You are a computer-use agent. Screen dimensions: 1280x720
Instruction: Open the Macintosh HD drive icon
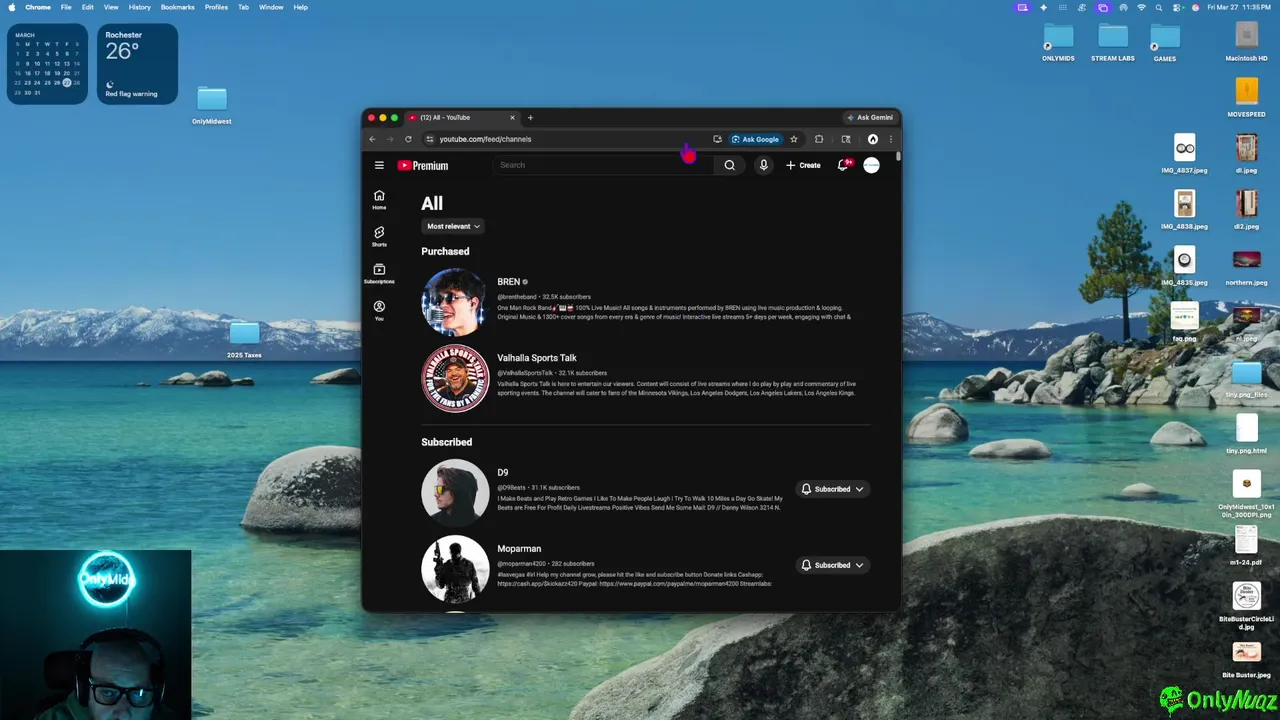(x=1246, y=42)
